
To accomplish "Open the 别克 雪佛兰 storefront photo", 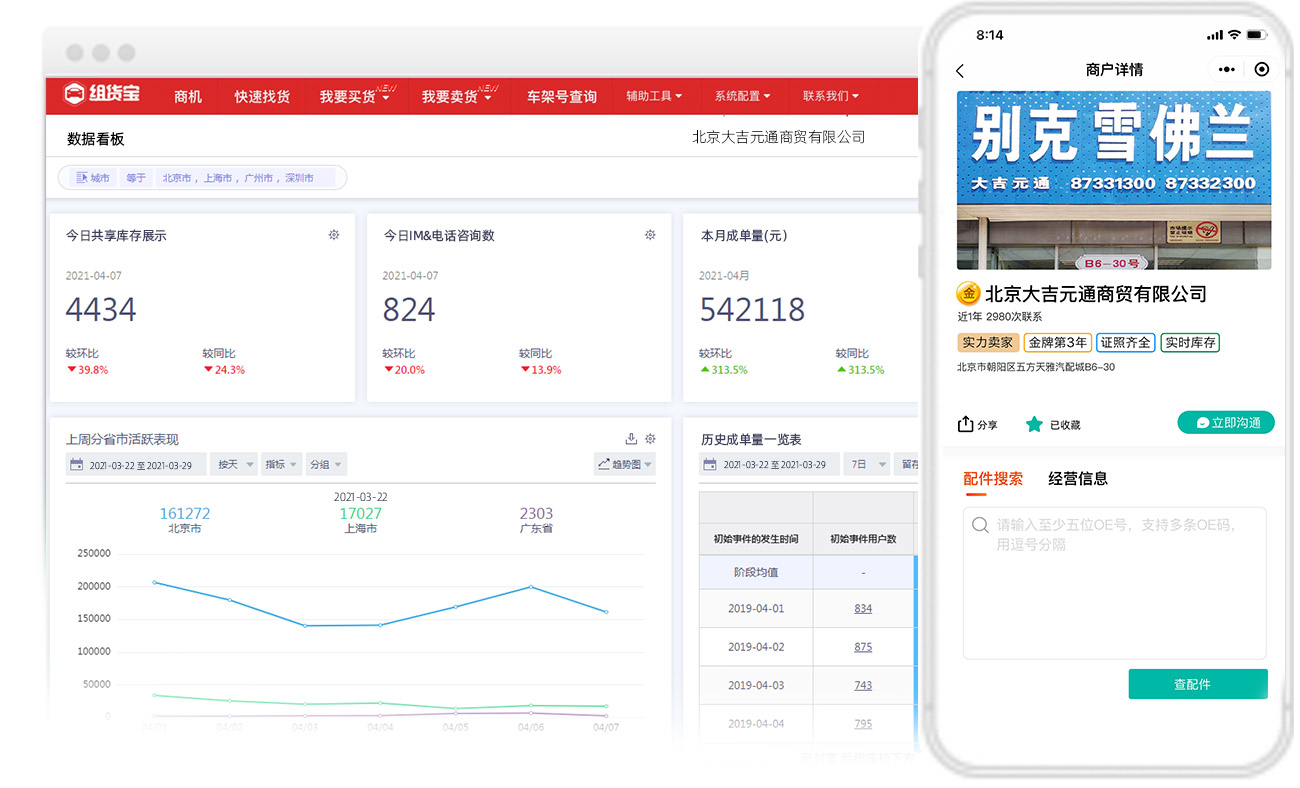I will click(x=1114, y=180).
